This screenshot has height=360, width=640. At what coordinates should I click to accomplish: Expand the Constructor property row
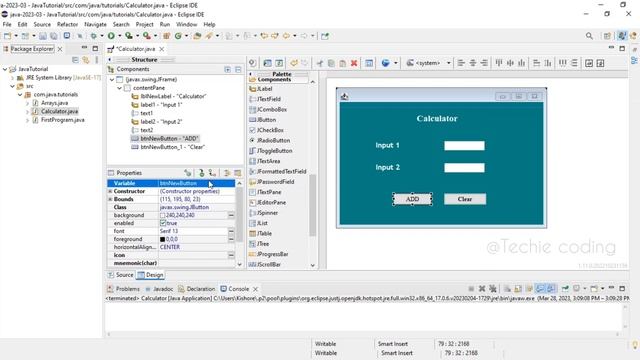click(x=110, y=191)
